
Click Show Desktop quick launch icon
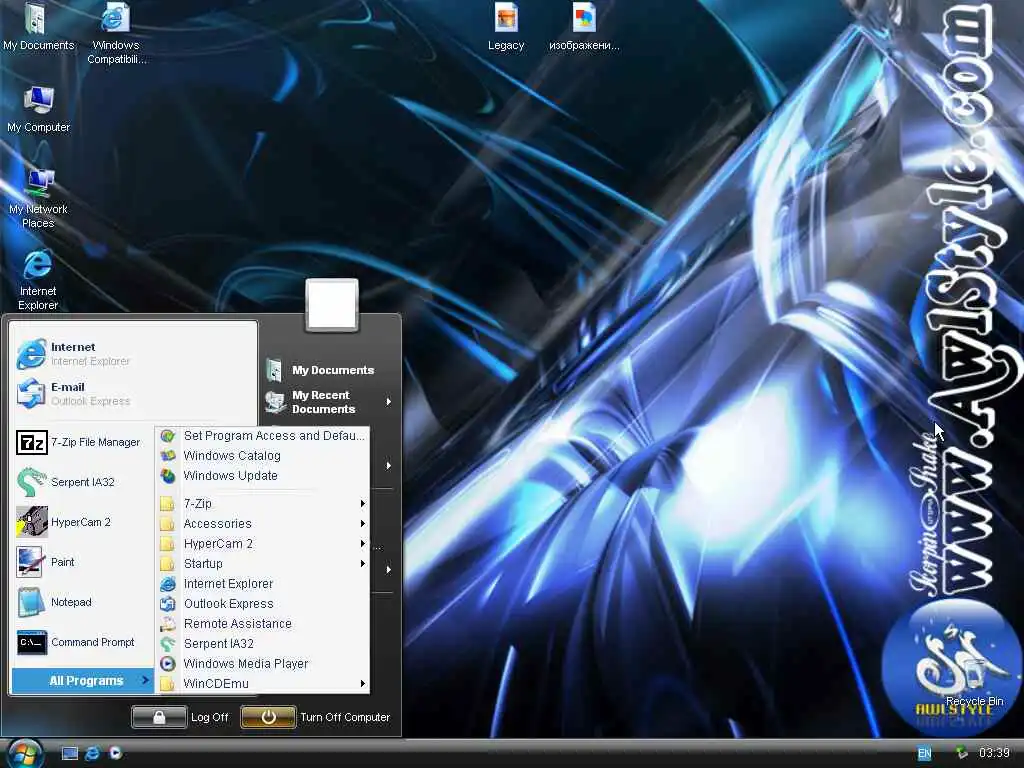pyautogui.click(x=70, y=753)
